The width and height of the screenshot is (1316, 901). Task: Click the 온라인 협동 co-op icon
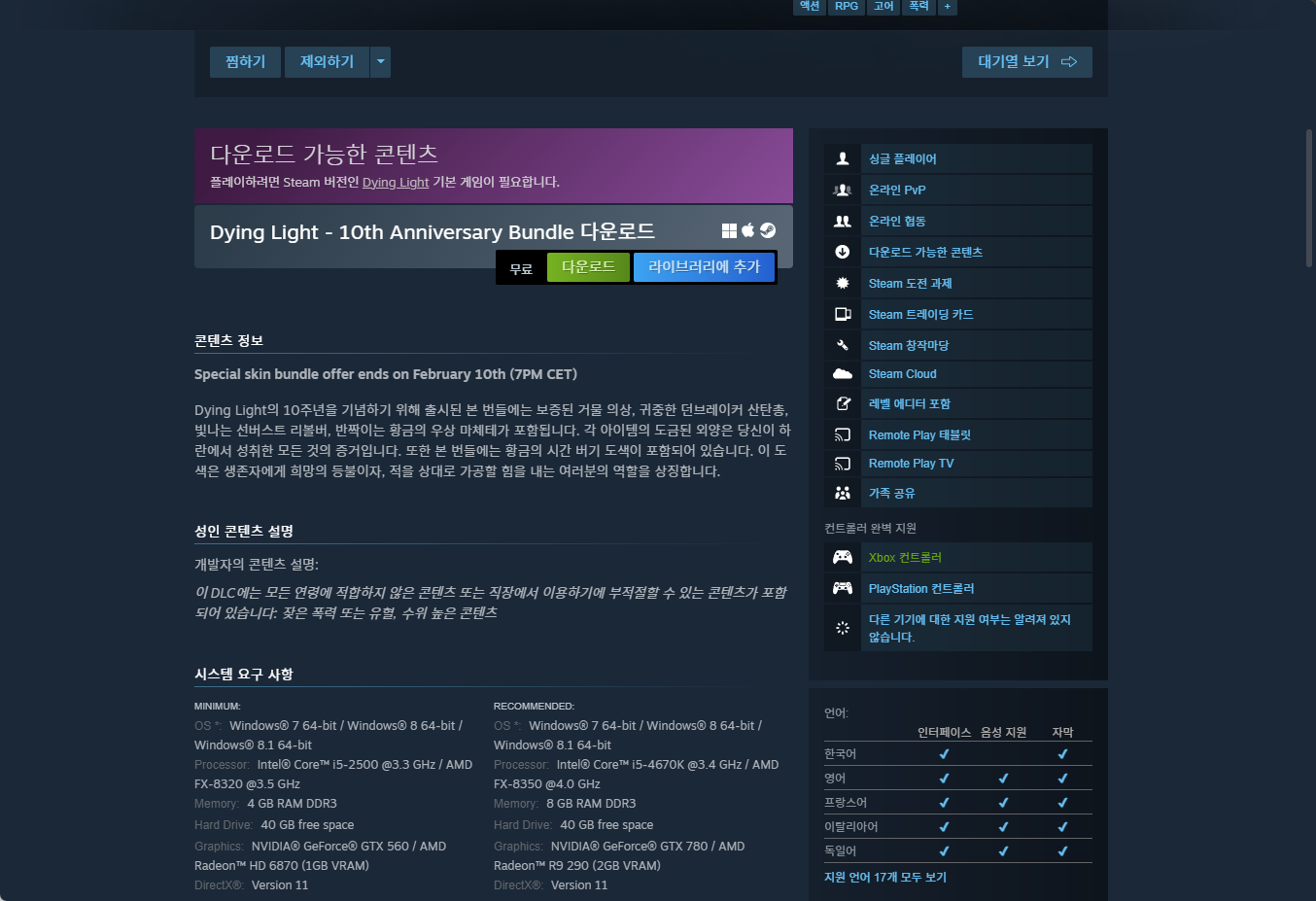(x=843, y=221)
